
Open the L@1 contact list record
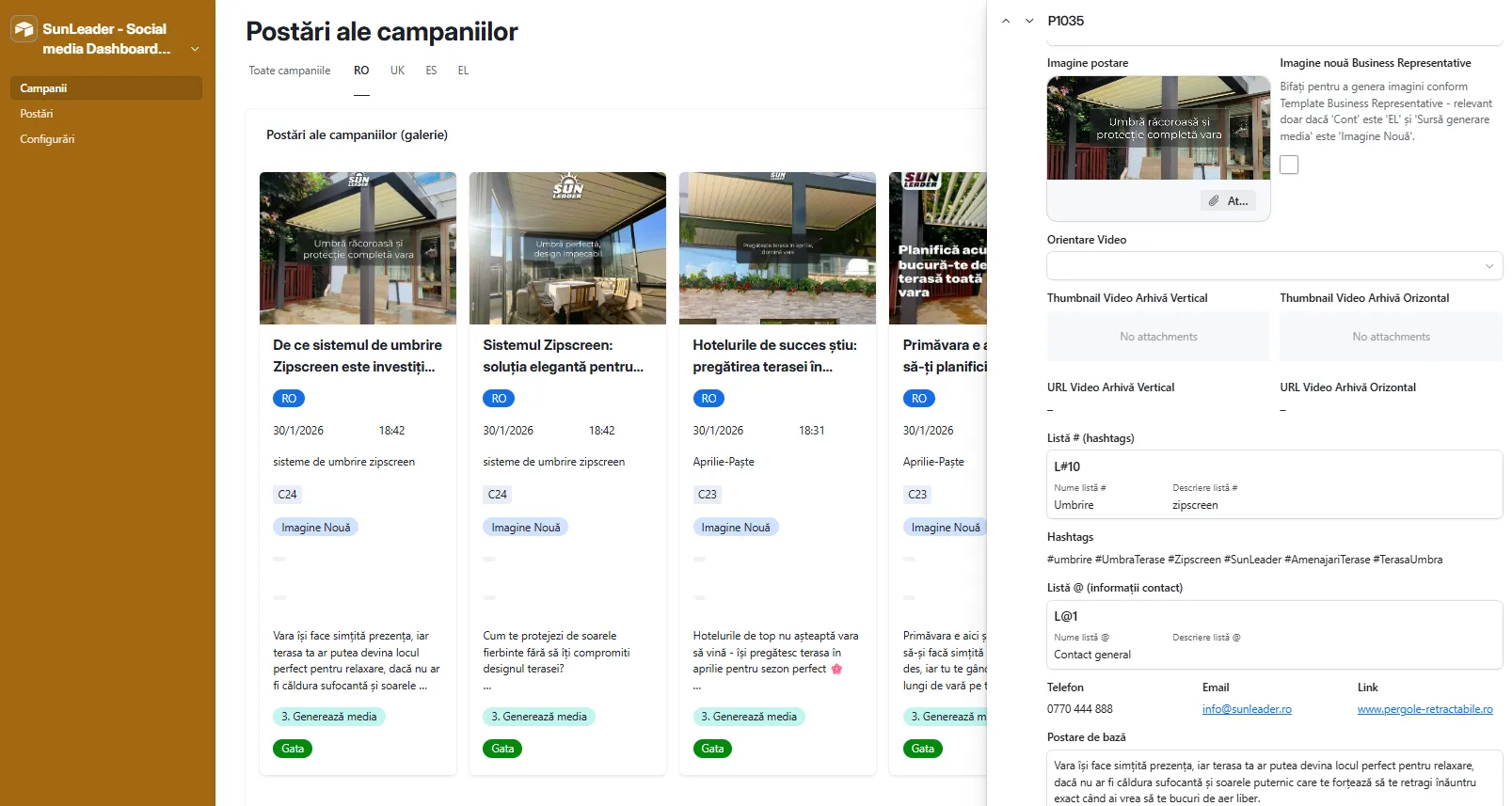coord(1275,635)
